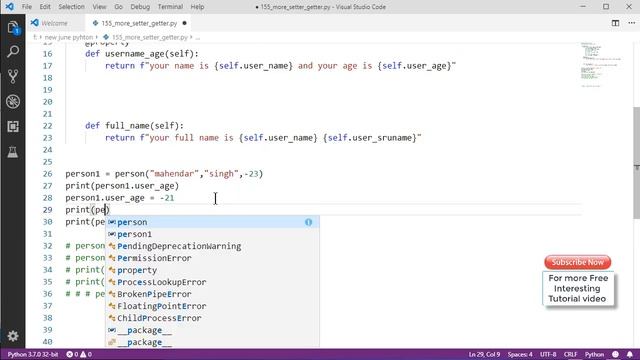Open the Edit menu
The height and width of the screenshot is (360, 640).
45,7
